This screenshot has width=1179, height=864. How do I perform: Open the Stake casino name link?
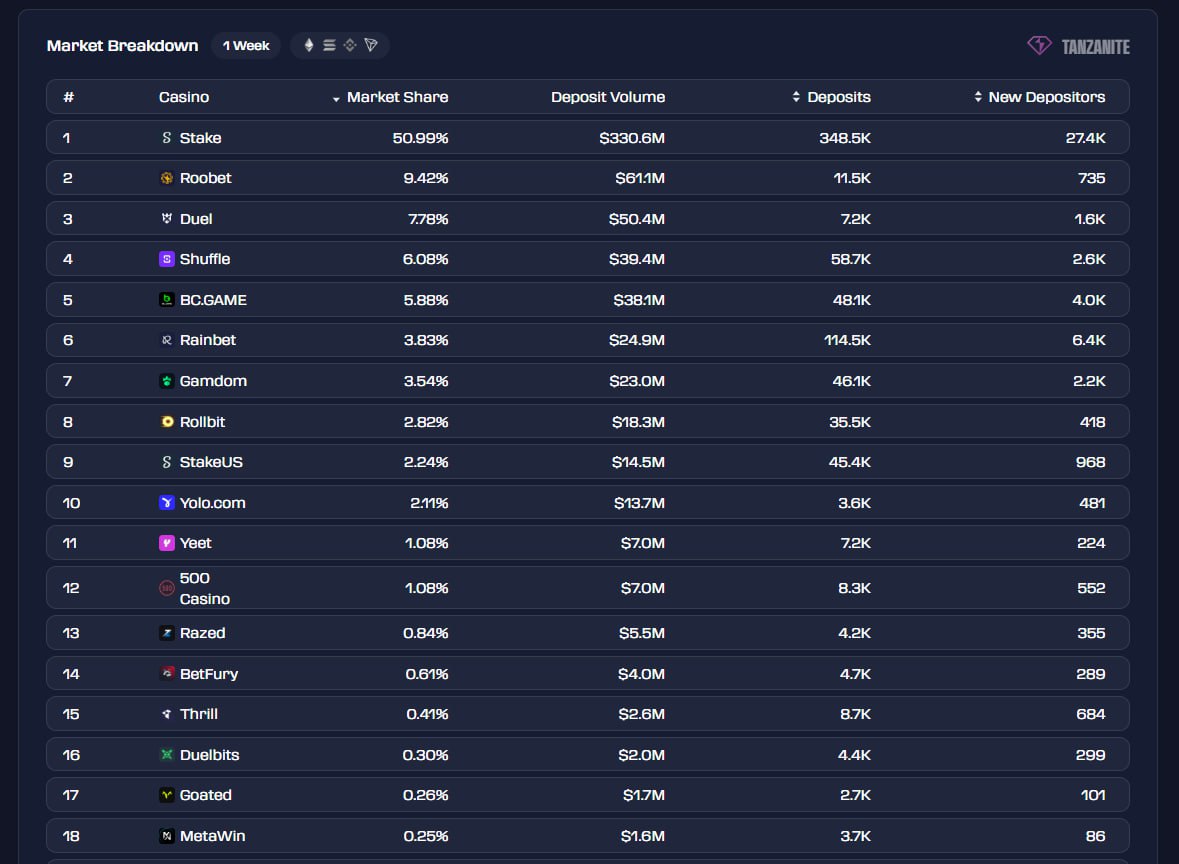coord(200,138)
